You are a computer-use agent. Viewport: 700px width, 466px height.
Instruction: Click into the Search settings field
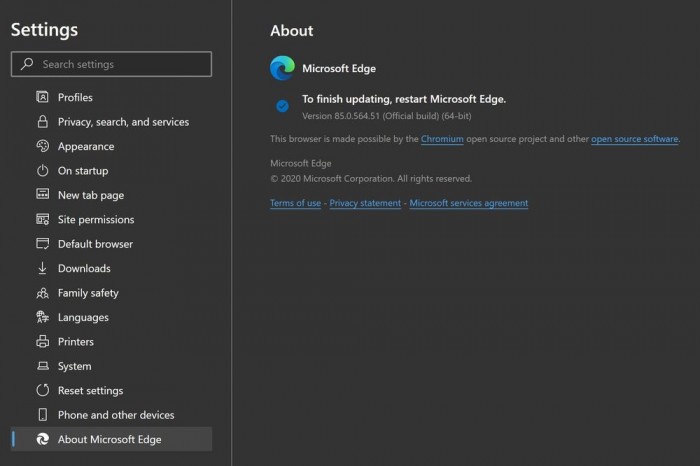click(x=122, y=64)
